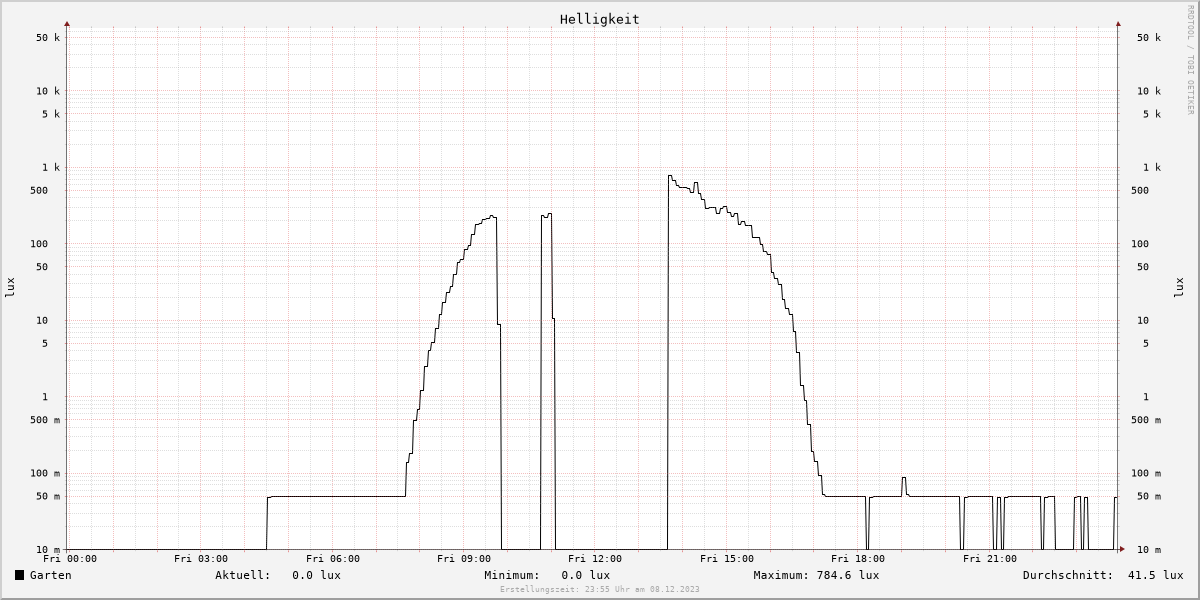1200x600 pixels.
Task: Select the Aktuell value "0.0 lux"
Action: [x=316, y=575]
